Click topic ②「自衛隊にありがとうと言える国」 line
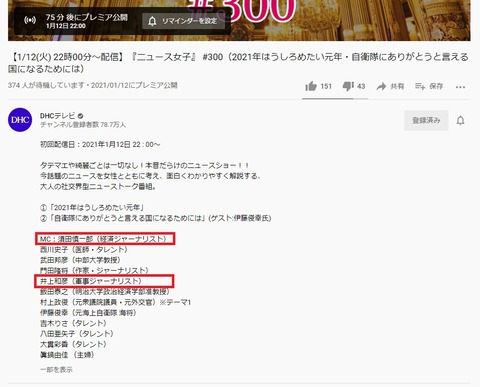The image size is (480, 387). coord(156,218)
